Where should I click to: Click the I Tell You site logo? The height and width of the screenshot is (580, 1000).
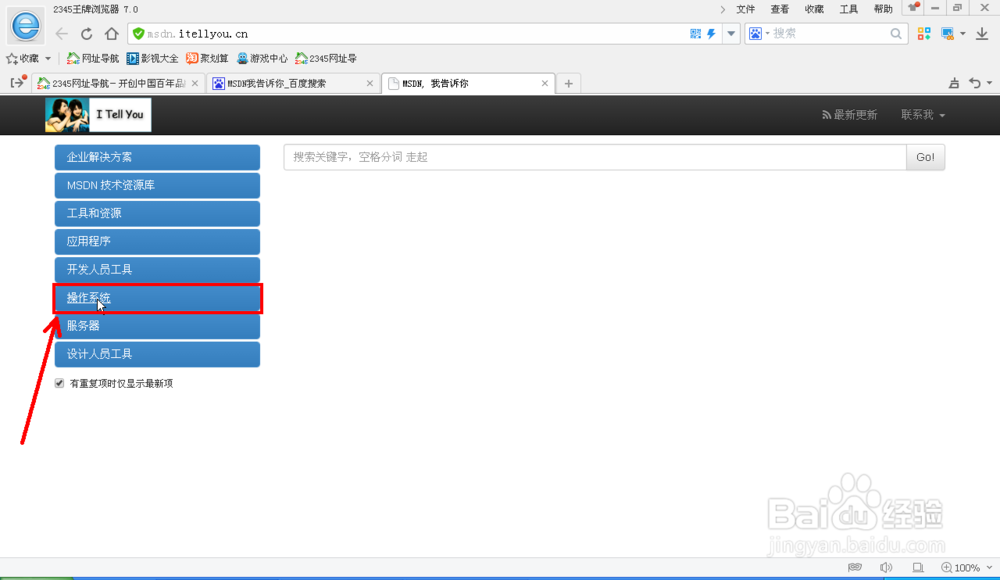coord(98,115)
